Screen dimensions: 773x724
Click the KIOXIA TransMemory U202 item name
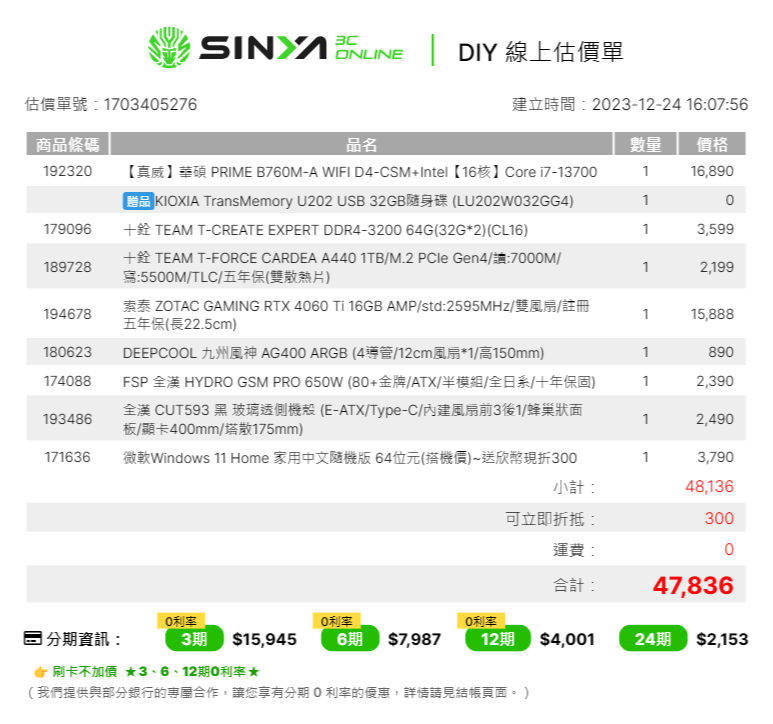364,201
